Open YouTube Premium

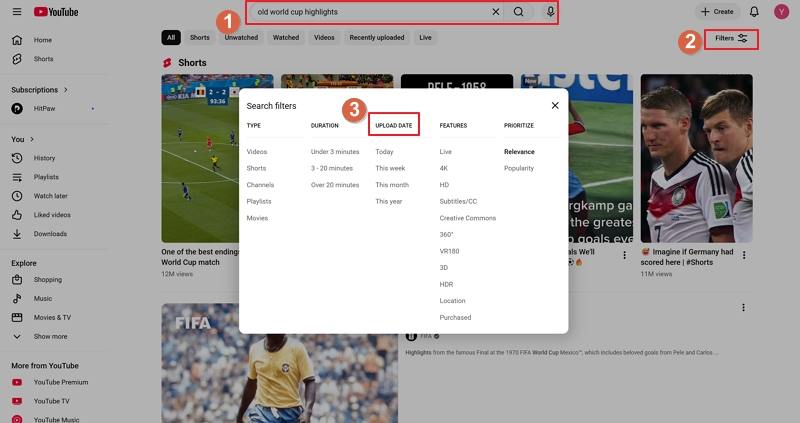pos(61,382)
